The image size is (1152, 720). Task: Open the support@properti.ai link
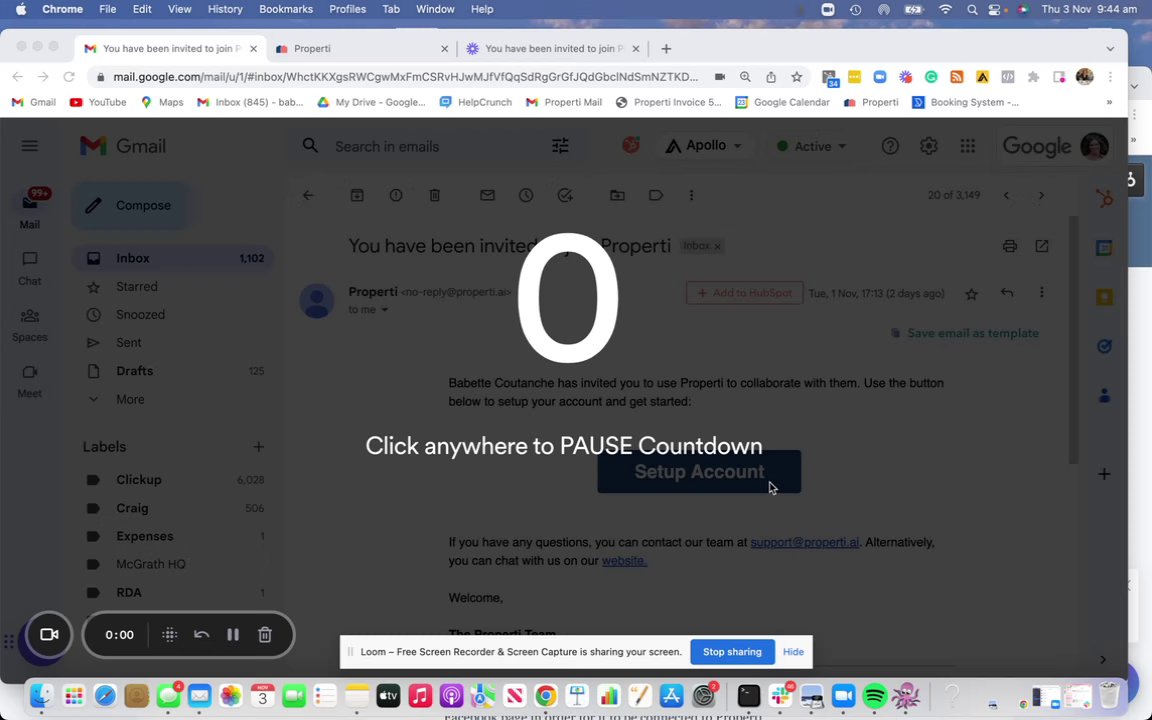(804, 542)
